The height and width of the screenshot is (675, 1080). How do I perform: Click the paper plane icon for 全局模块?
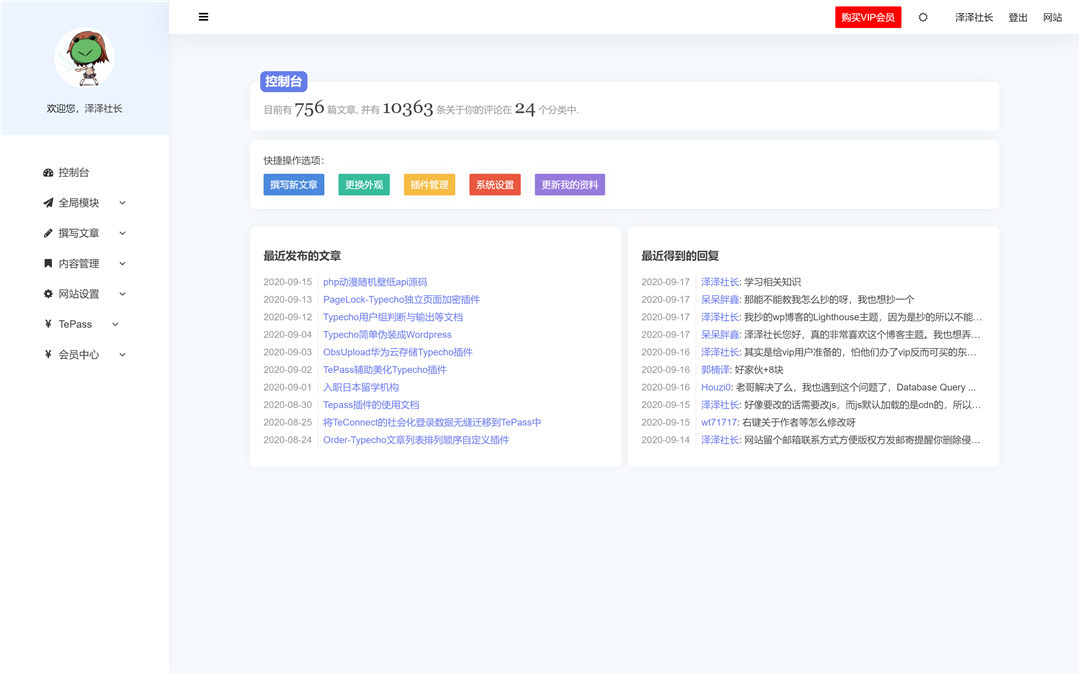tap(48, 203)
